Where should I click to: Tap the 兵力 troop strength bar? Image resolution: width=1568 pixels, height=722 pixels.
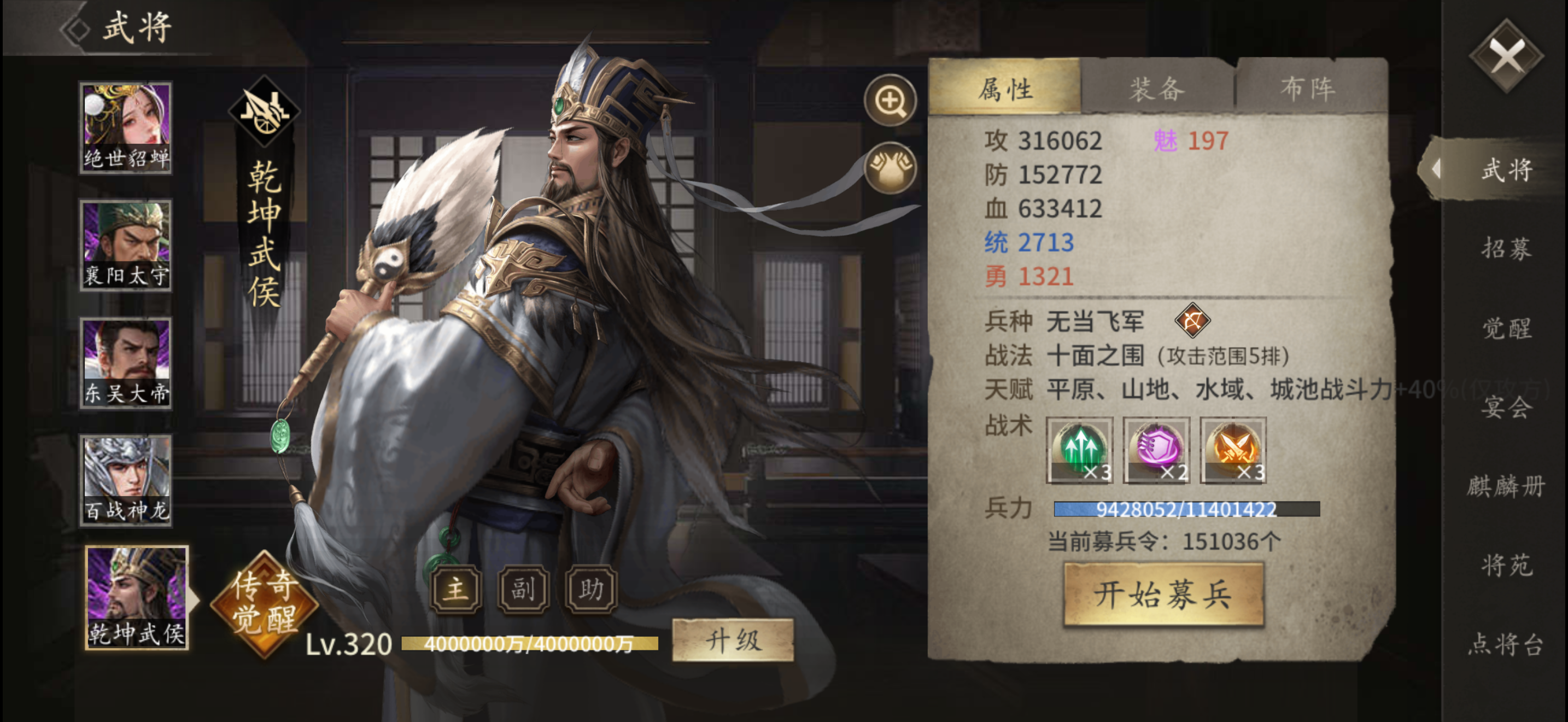1186,509
